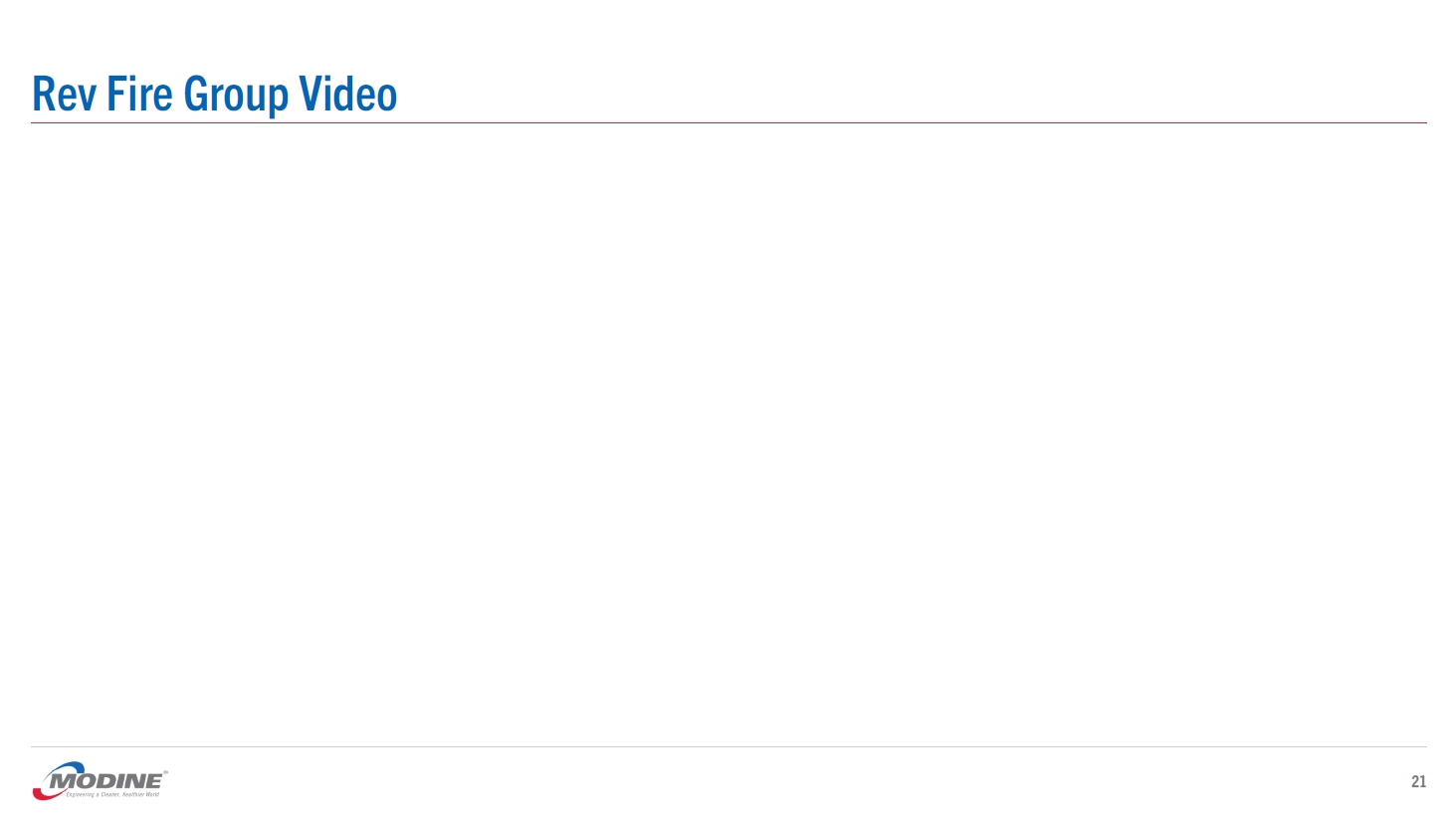The width and height of the screenshot is (1456, 818).
Task: Click the red line beneath the title
Action: point(728,122)
